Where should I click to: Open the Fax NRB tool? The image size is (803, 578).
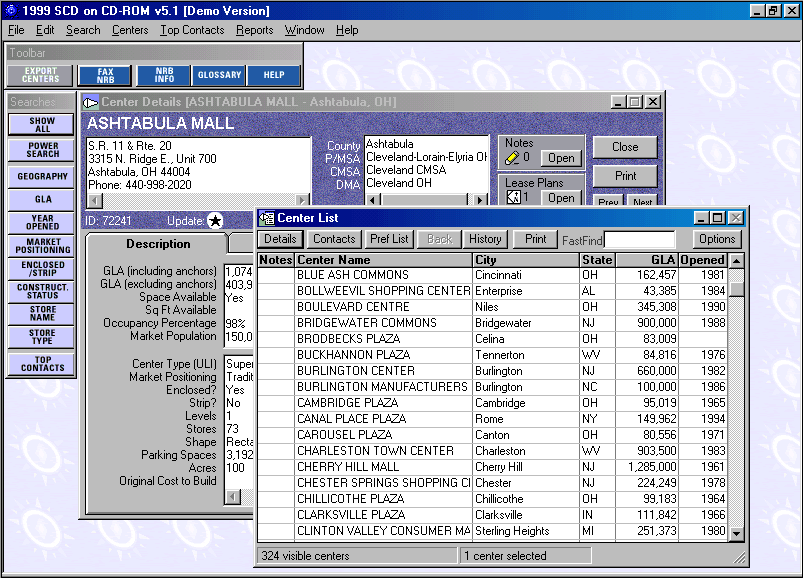tap(106, 75)
